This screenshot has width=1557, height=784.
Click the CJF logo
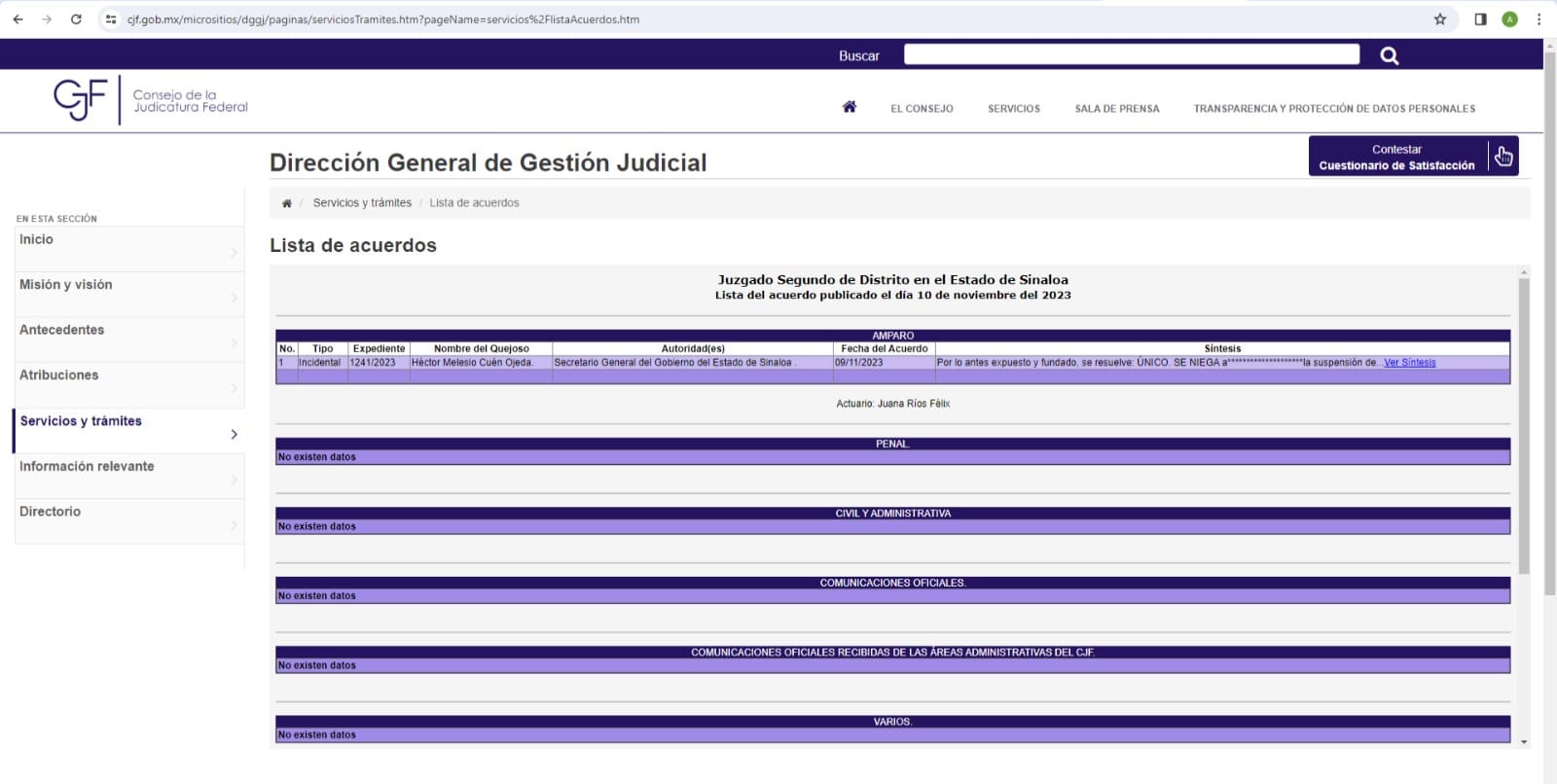(151, 99)
